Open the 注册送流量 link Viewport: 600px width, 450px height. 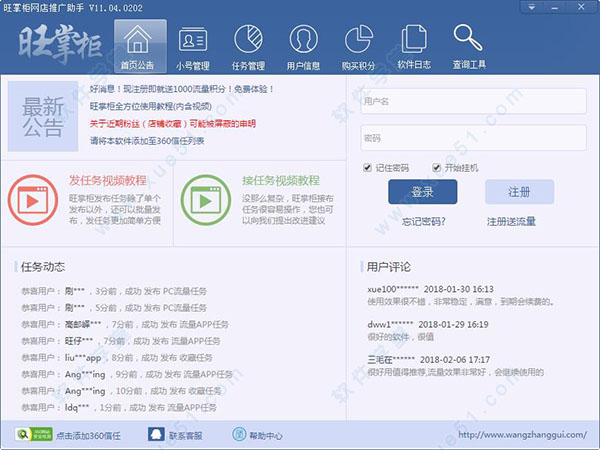pos(511,222)
